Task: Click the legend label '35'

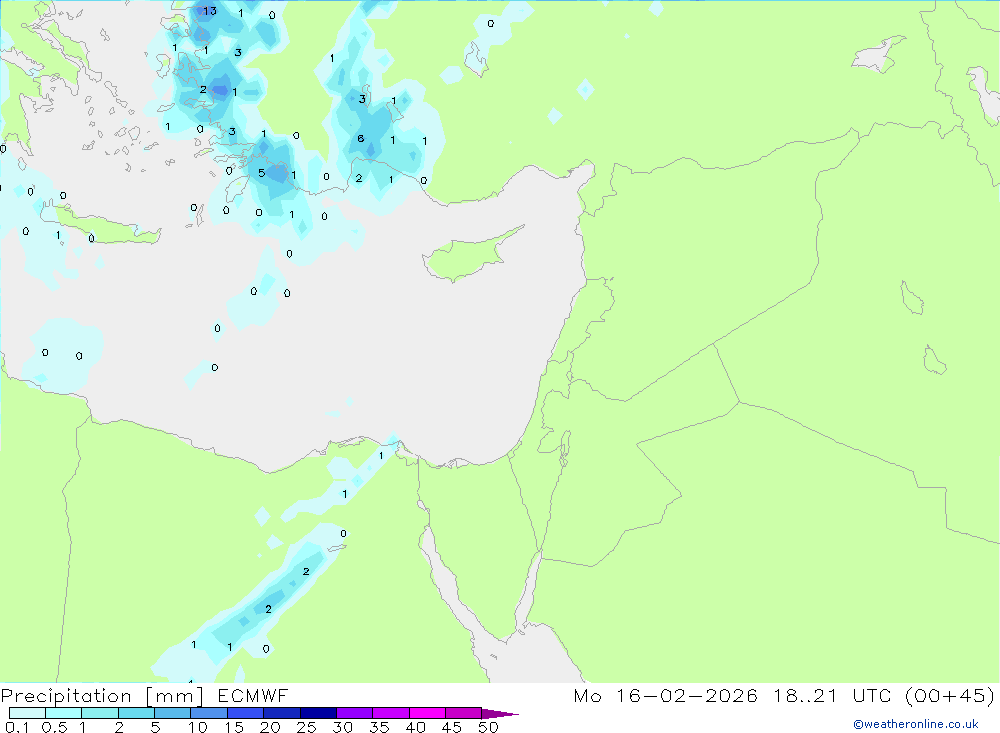Action: coord(379,727)
